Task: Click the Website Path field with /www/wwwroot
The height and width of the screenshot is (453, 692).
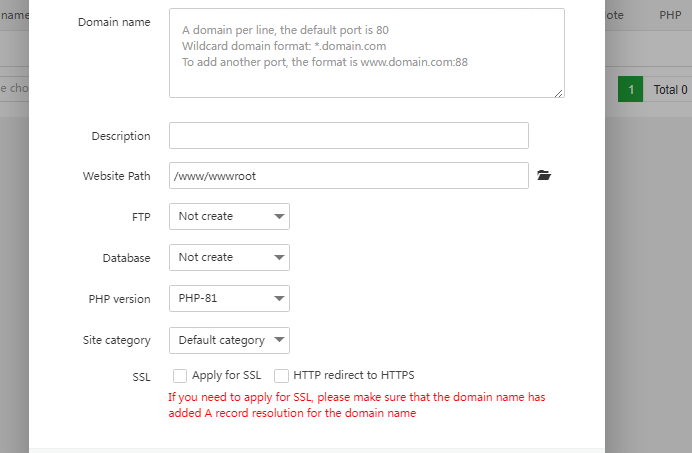Action: pos(348,176)
